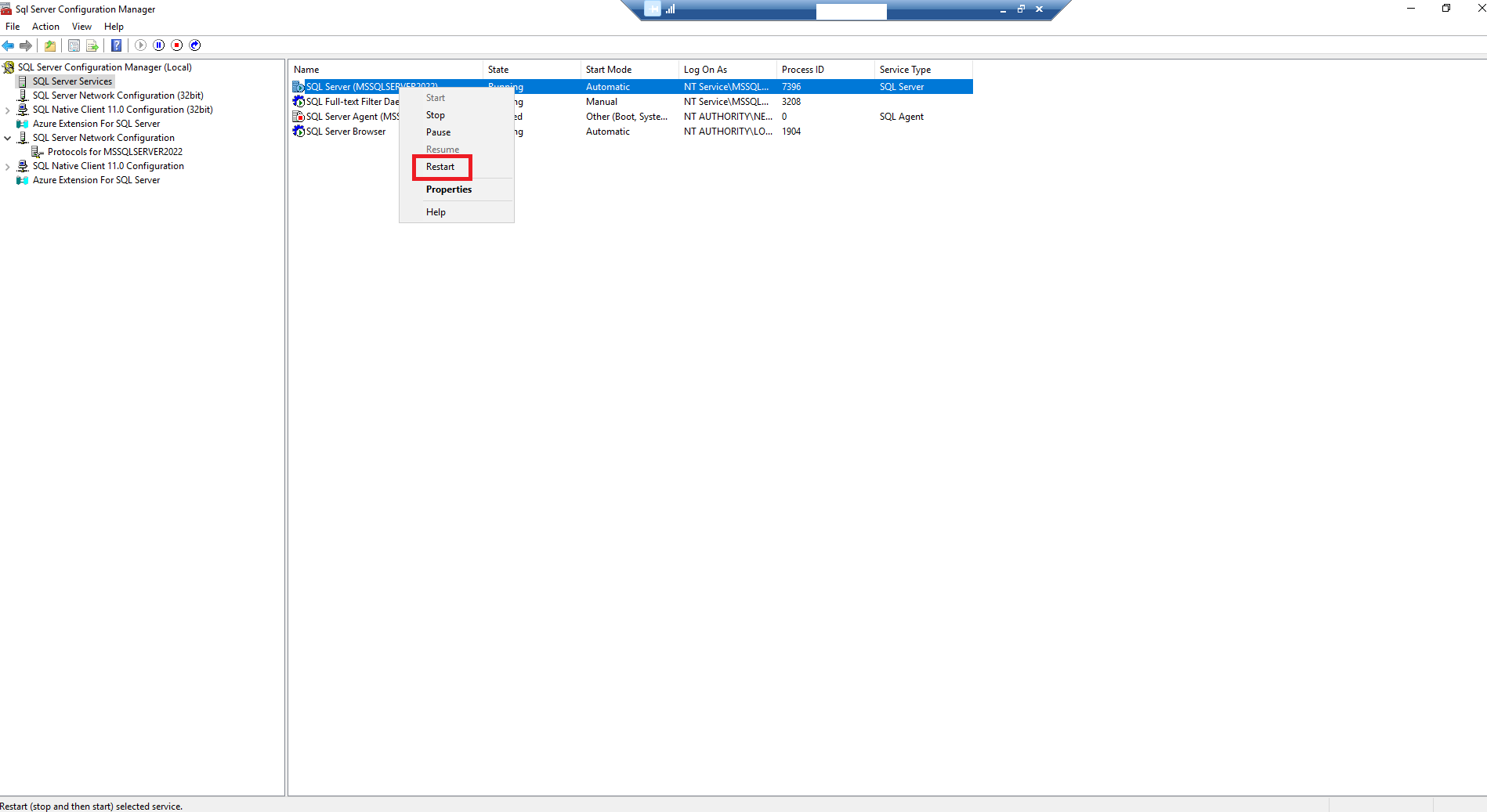Viewport: 1487px width, 812px height.
Task: Click the Forward navigation arrow icon
Action: coord(25,45)
